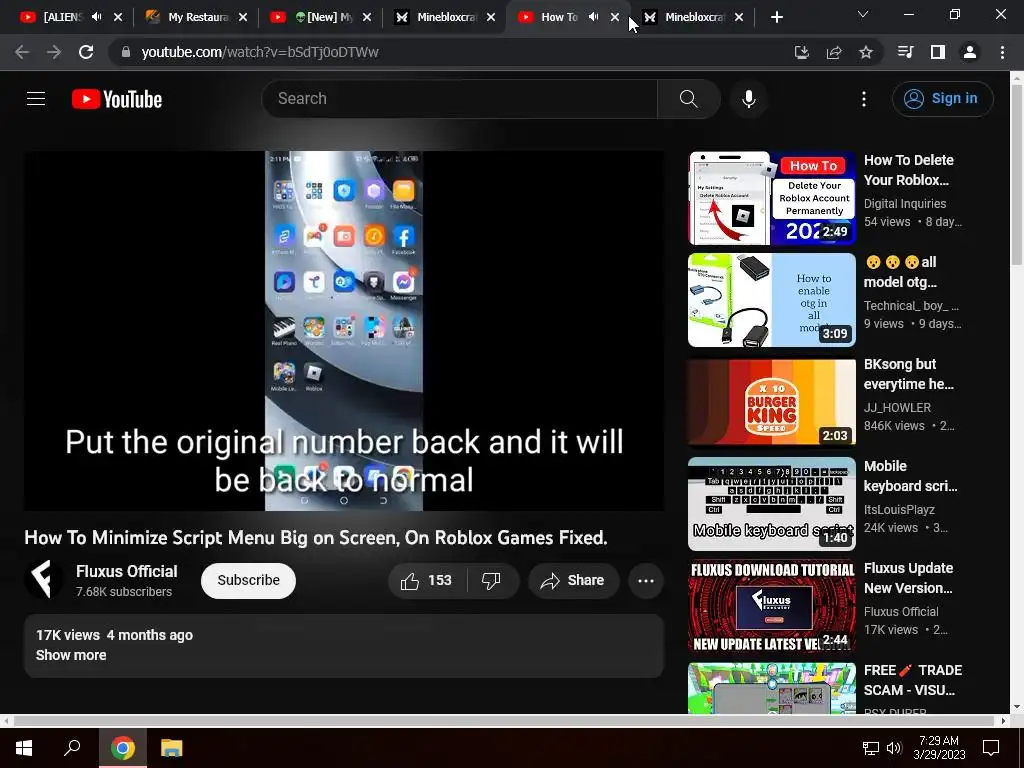The height and width of the screenshot is (768, 1024).
Task: Open File Explorer from taskbar
Action: [x=171, y=748]
